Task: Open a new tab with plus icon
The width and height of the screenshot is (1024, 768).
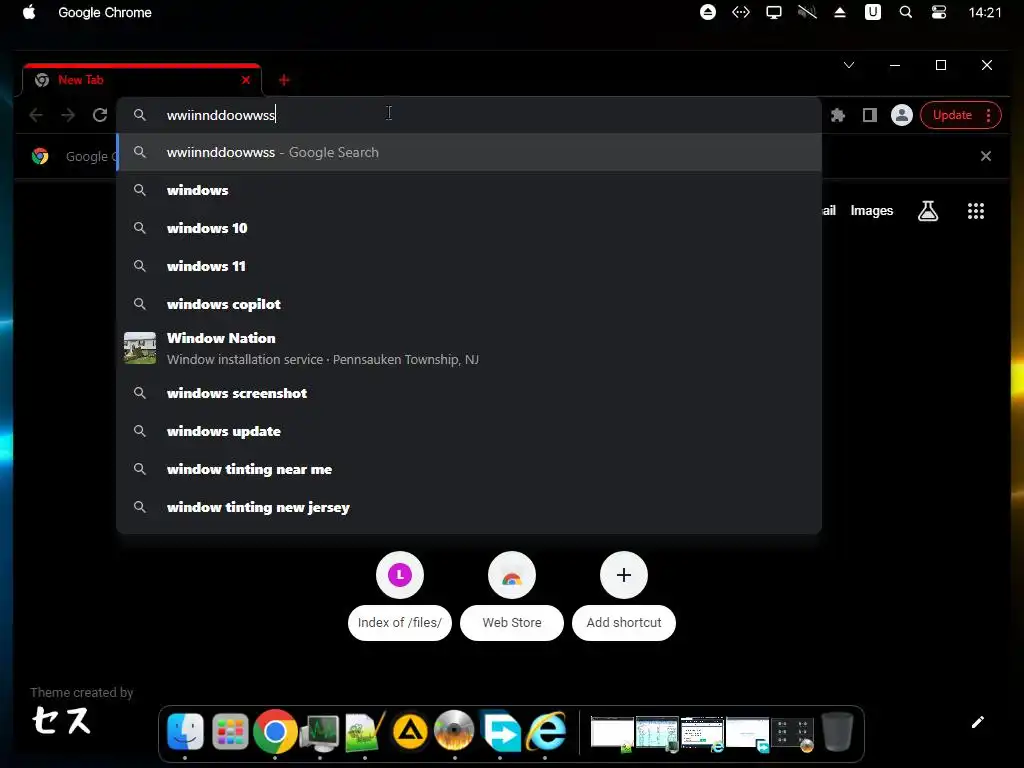Action: (284, 80)
